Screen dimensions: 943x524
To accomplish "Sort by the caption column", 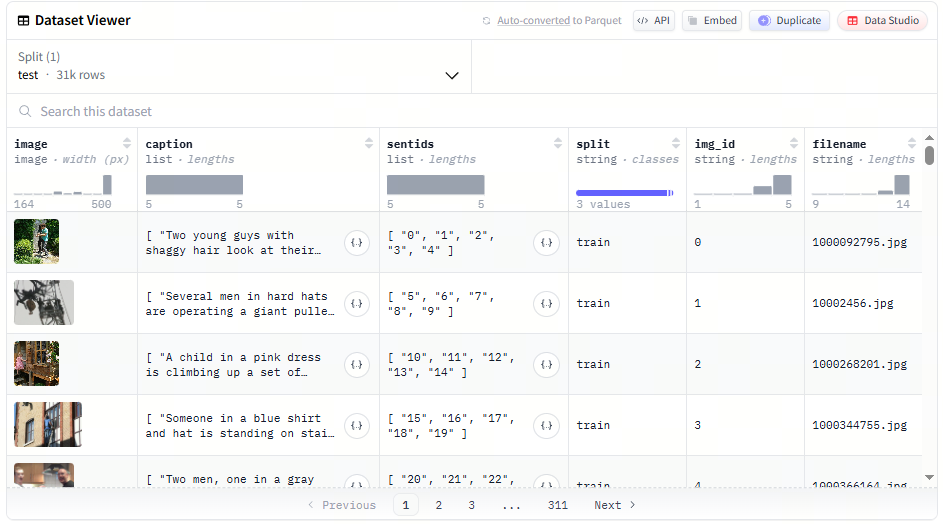I will point(369,143).
